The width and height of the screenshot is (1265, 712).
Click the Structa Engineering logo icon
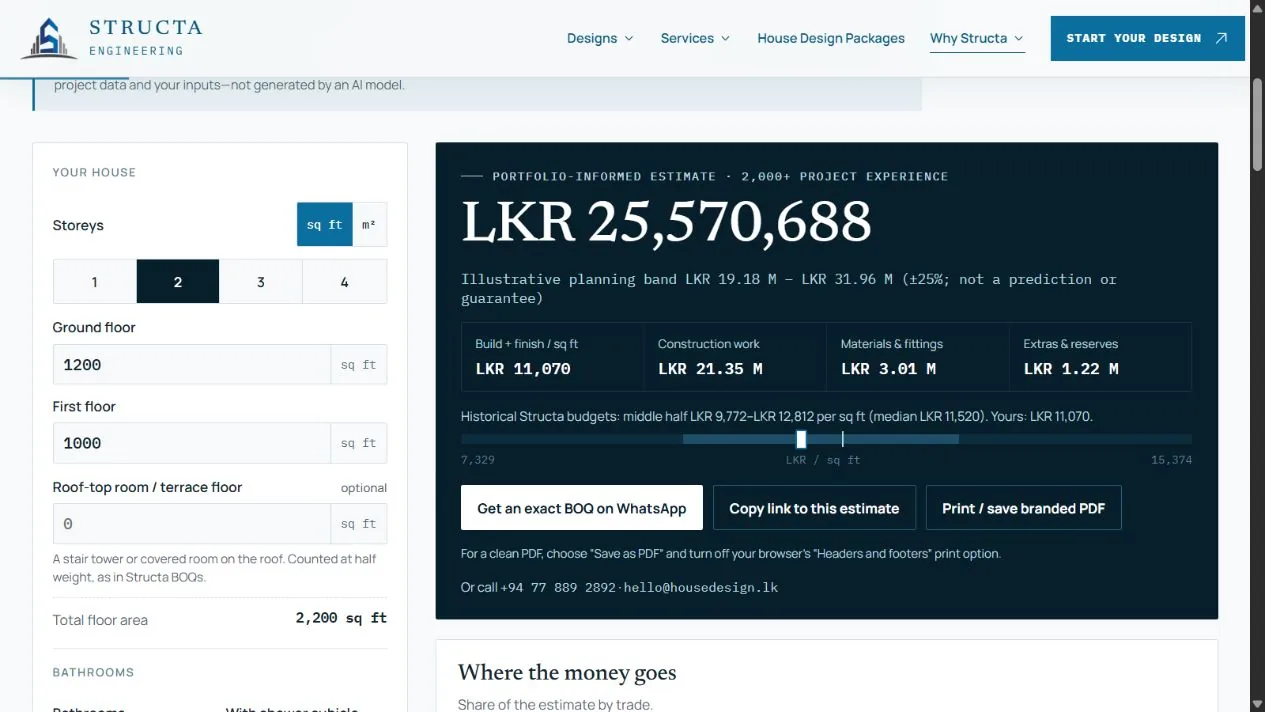[49, 38]
